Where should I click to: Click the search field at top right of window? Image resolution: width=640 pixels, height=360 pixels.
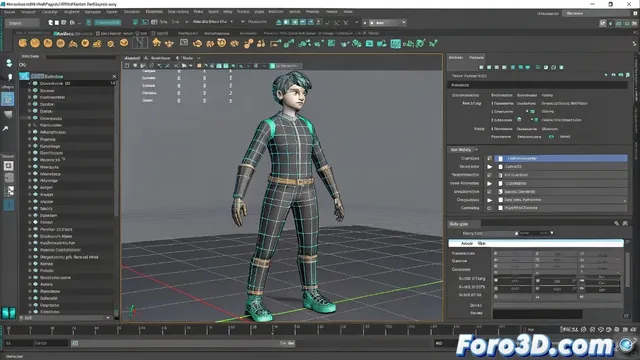(x=595, y=13)
